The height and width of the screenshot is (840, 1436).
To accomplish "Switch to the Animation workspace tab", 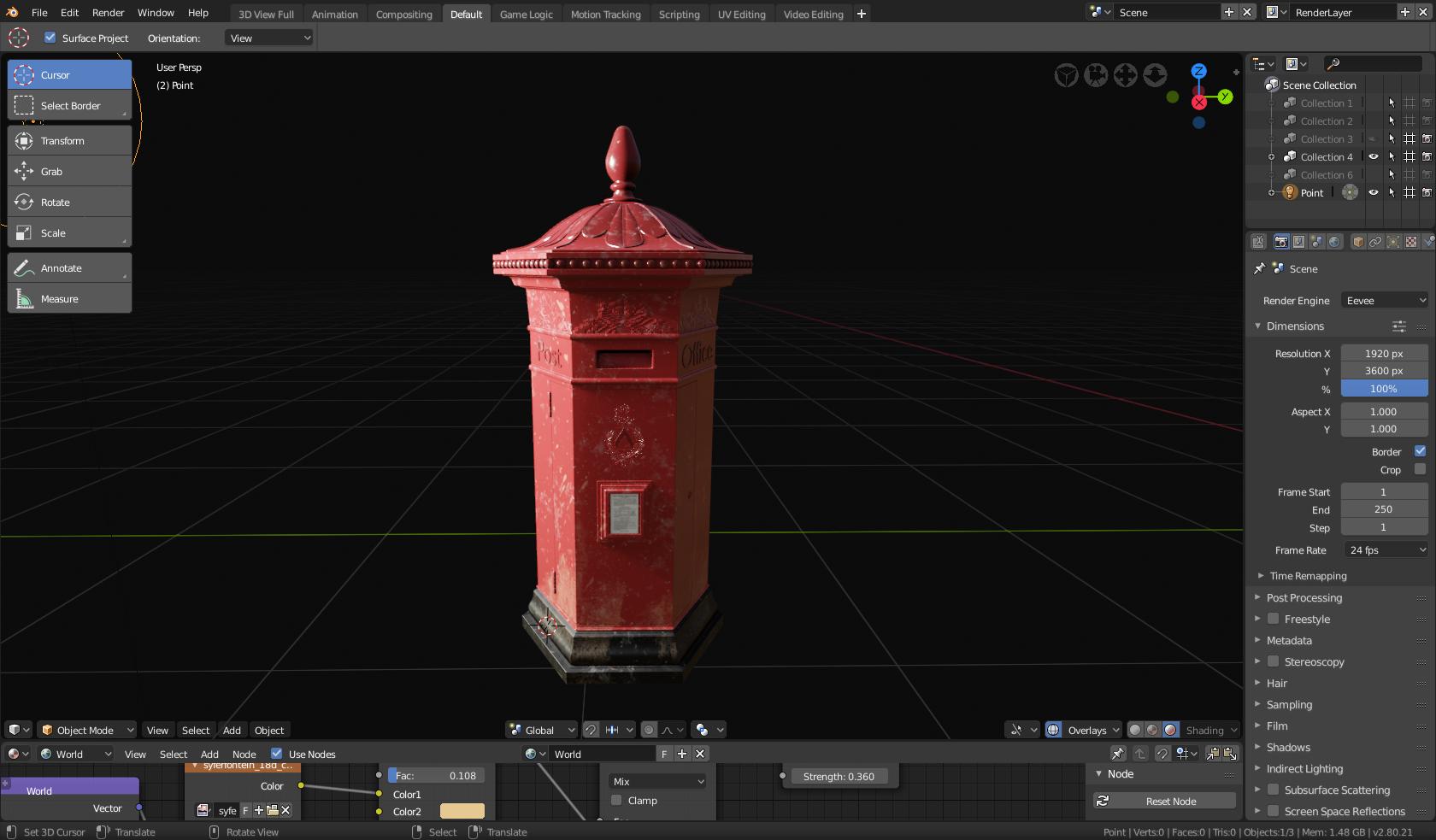I will (x=334, y=14).
